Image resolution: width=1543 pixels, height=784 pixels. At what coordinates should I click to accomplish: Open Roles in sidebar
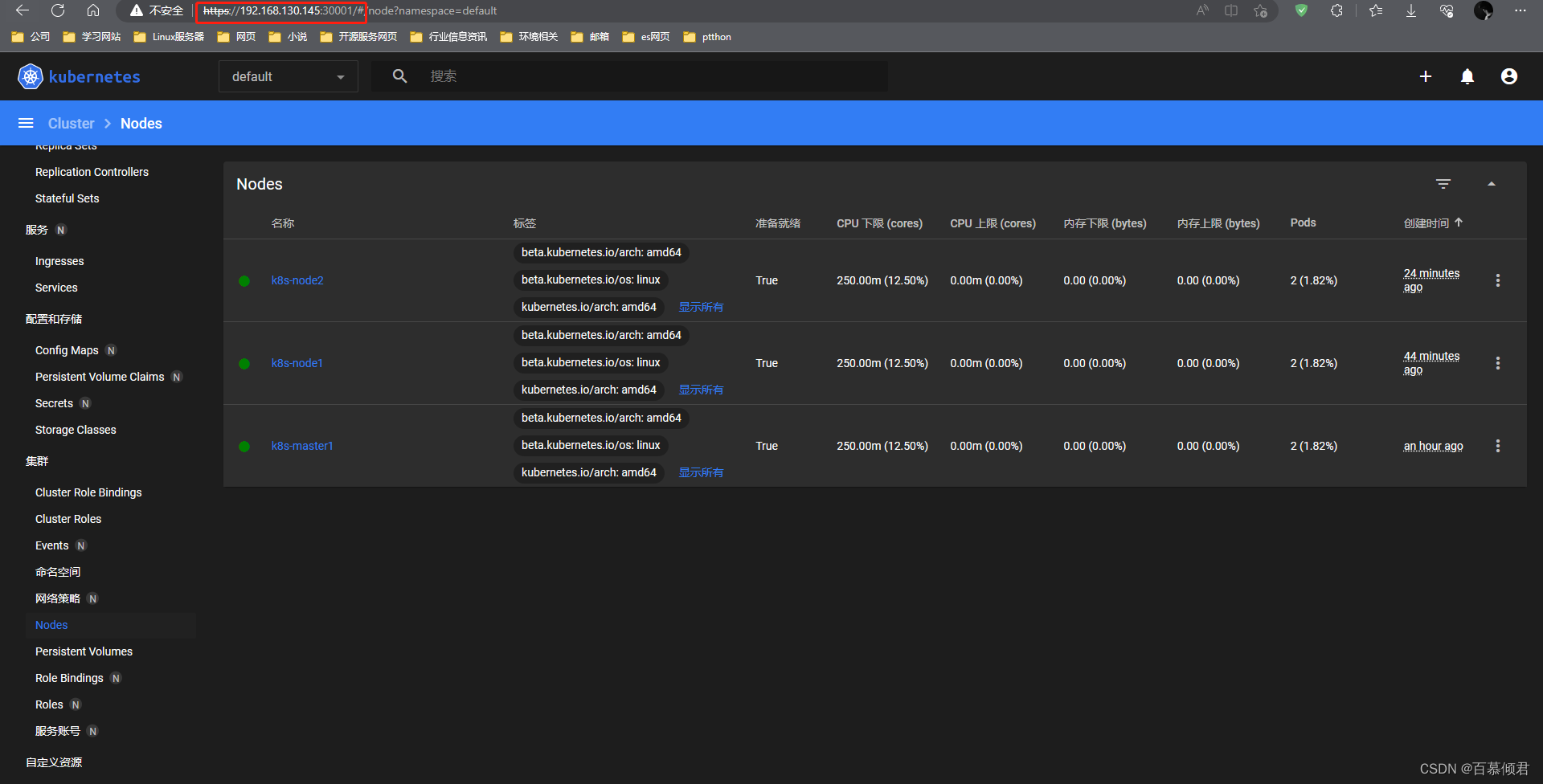[x=49, y=704]
